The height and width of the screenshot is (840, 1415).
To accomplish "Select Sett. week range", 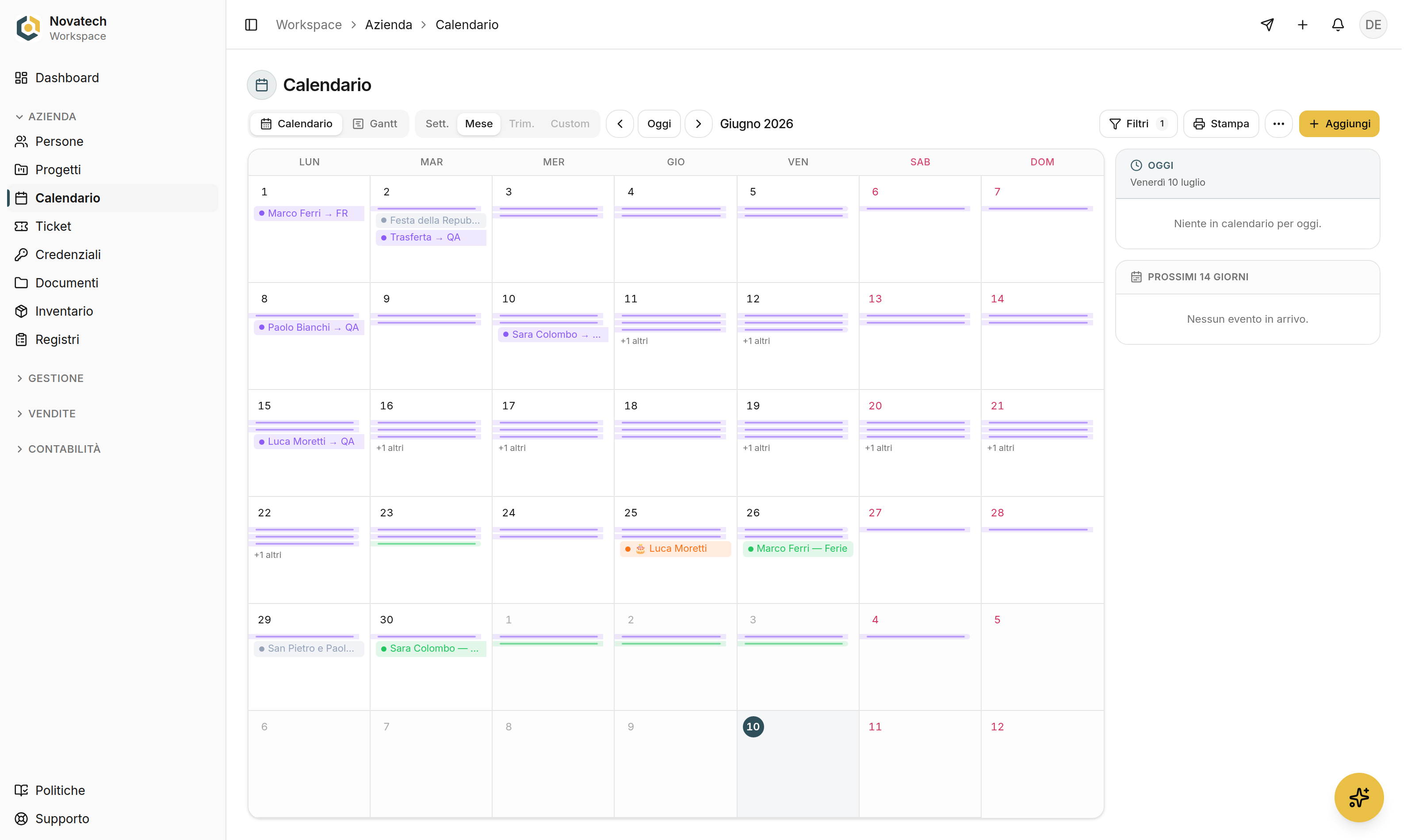I will click(437, 124).
